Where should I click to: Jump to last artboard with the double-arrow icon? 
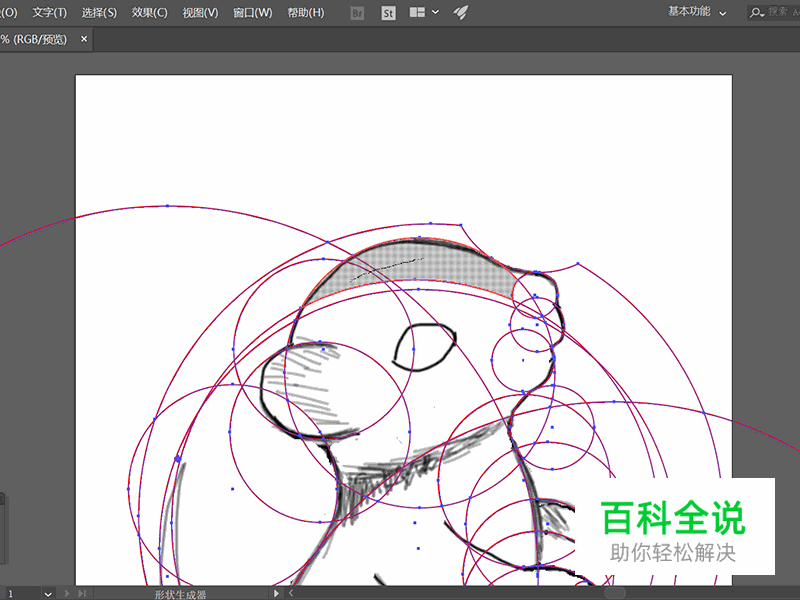click(x=80, y=593)
